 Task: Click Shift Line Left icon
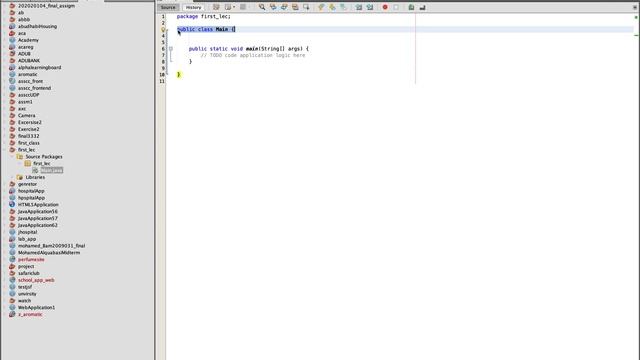(358, 7)
